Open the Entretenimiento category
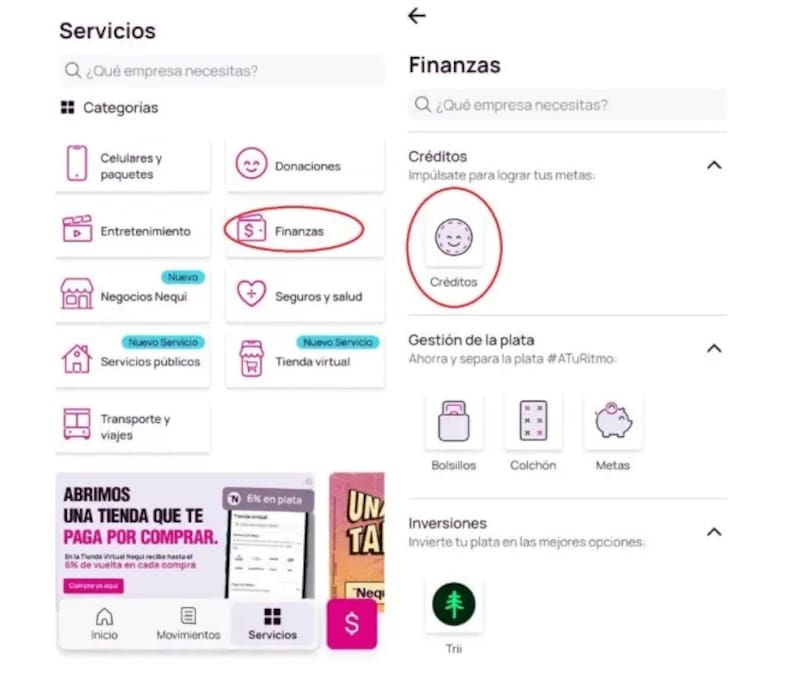The width and height of the screenshot is (800, 677). point(133,231)
